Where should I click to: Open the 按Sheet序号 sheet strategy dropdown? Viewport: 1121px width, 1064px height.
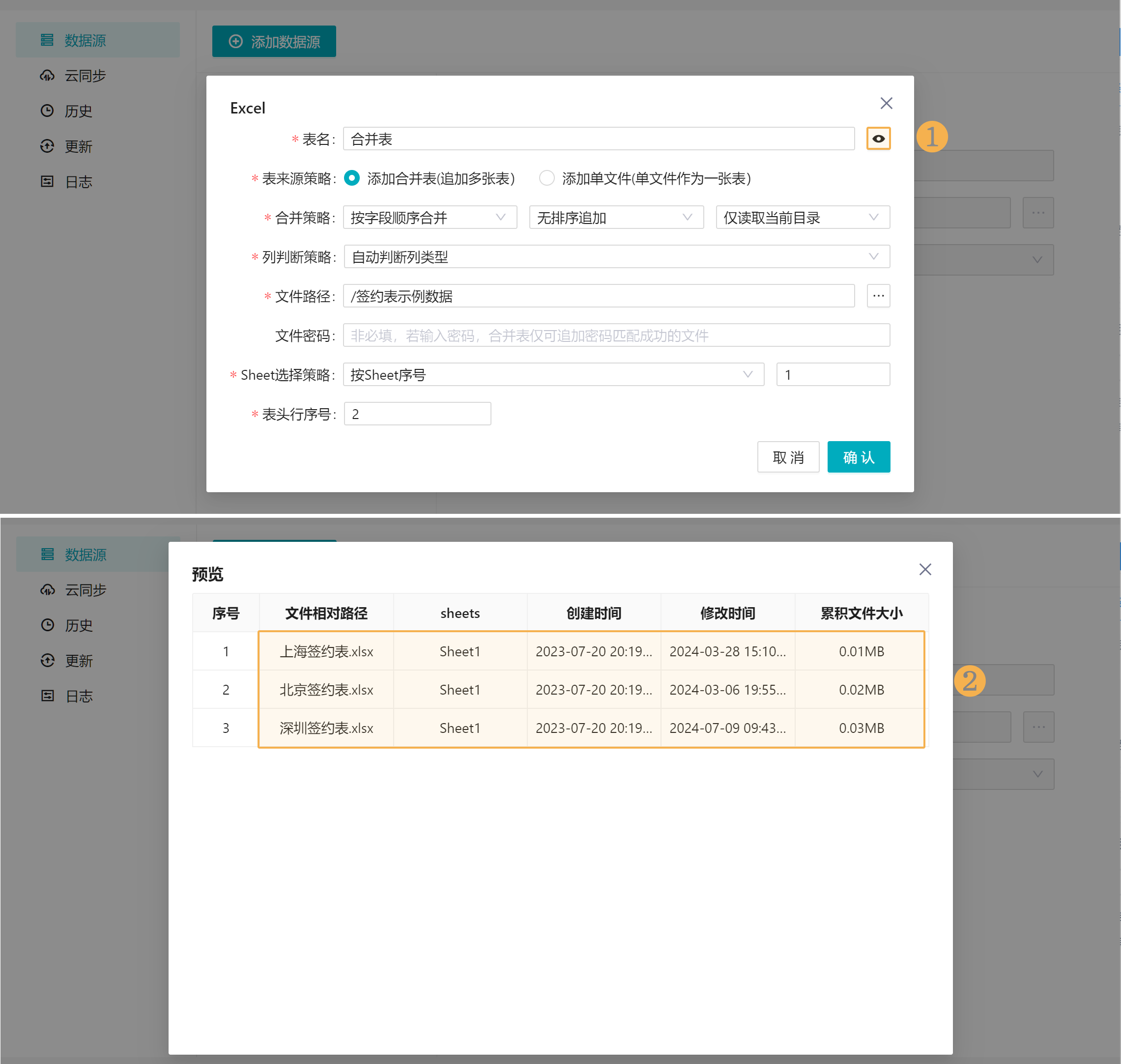[553, 374]
